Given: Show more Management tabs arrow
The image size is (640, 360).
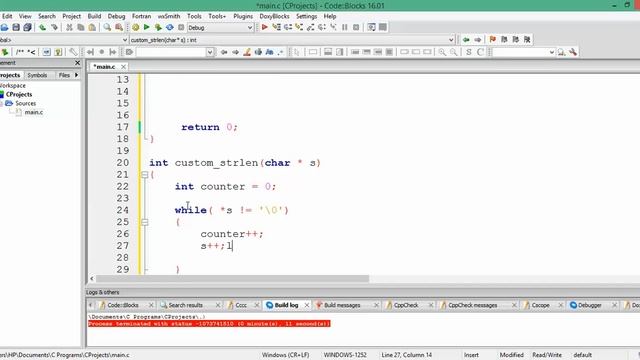Looking at the screenshot, I should 76,75.
